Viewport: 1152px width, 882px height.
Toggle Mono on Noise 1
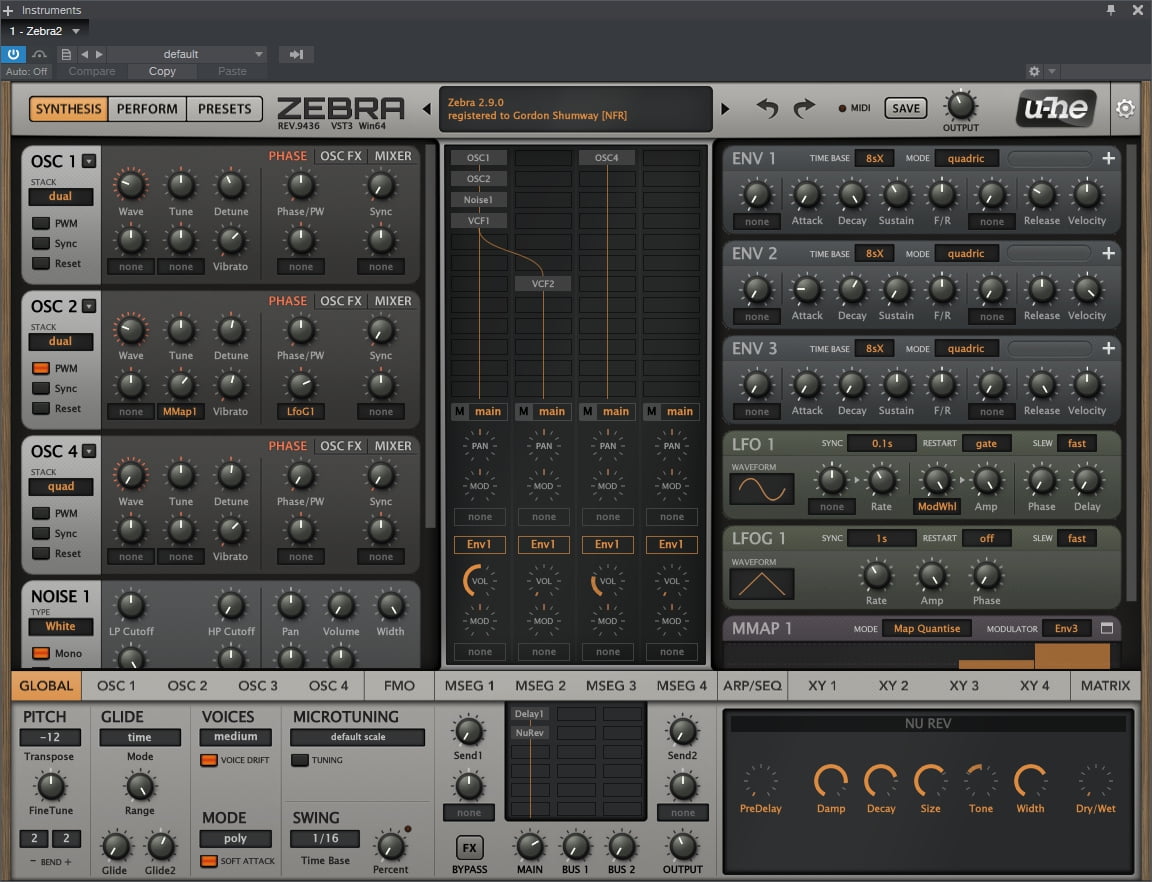click(41, 653)
